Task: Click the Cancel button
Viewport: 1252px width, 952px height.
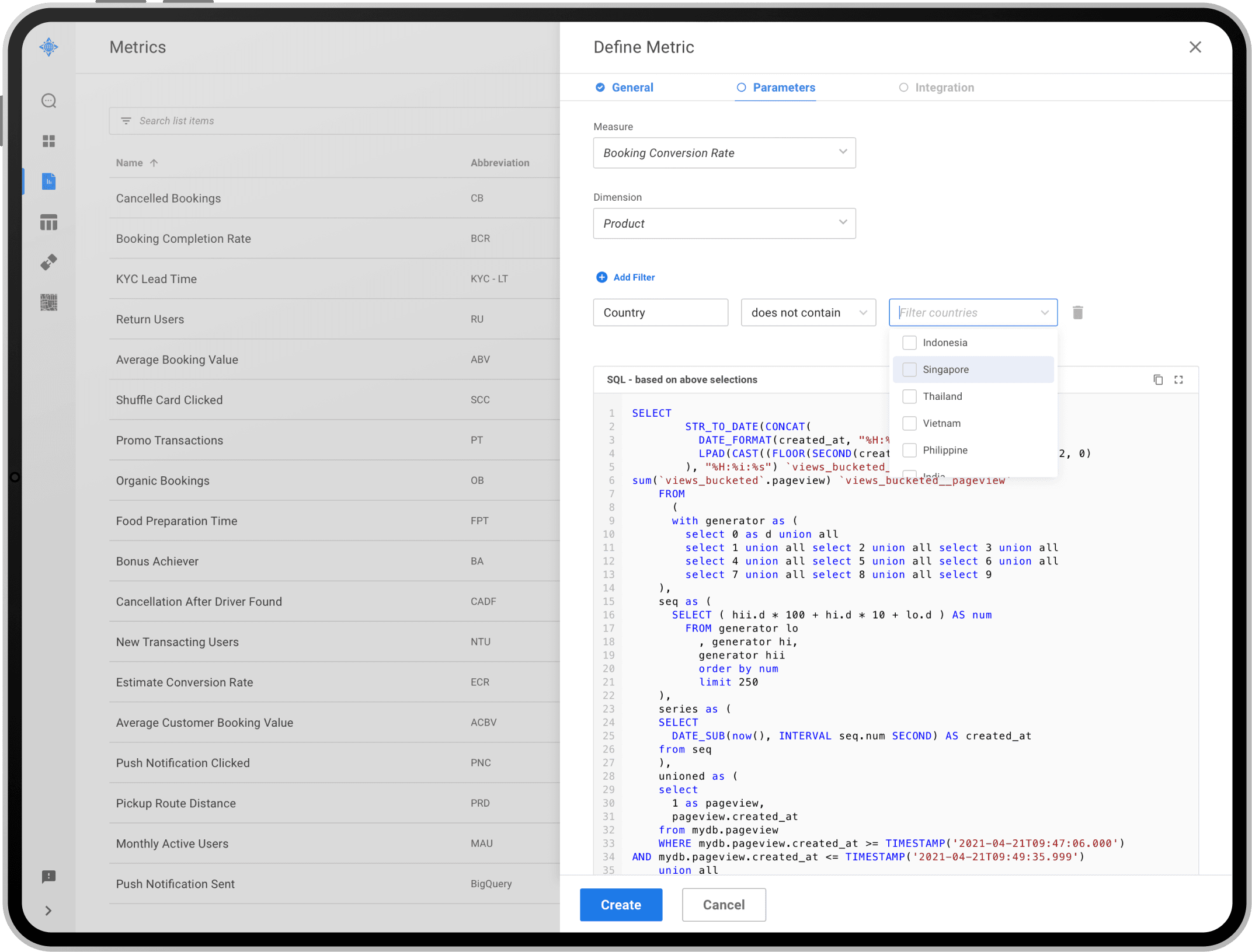Action: [724, 905]
